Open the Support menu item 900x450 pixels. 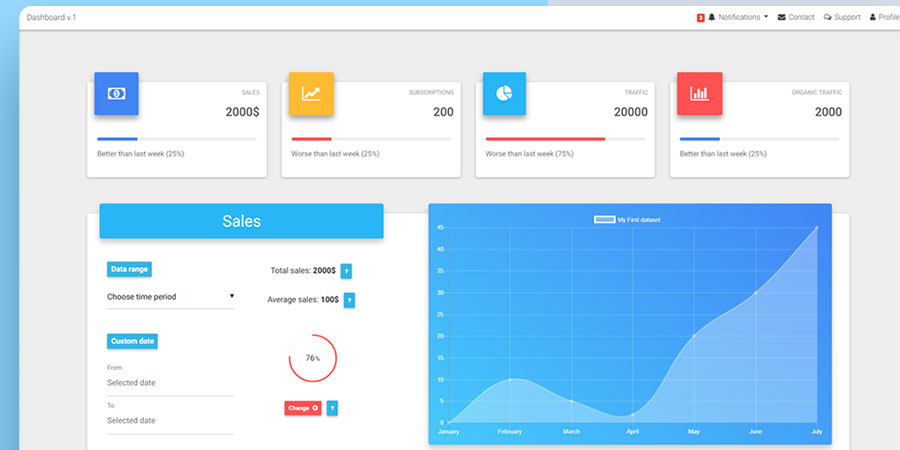[842, 17]
